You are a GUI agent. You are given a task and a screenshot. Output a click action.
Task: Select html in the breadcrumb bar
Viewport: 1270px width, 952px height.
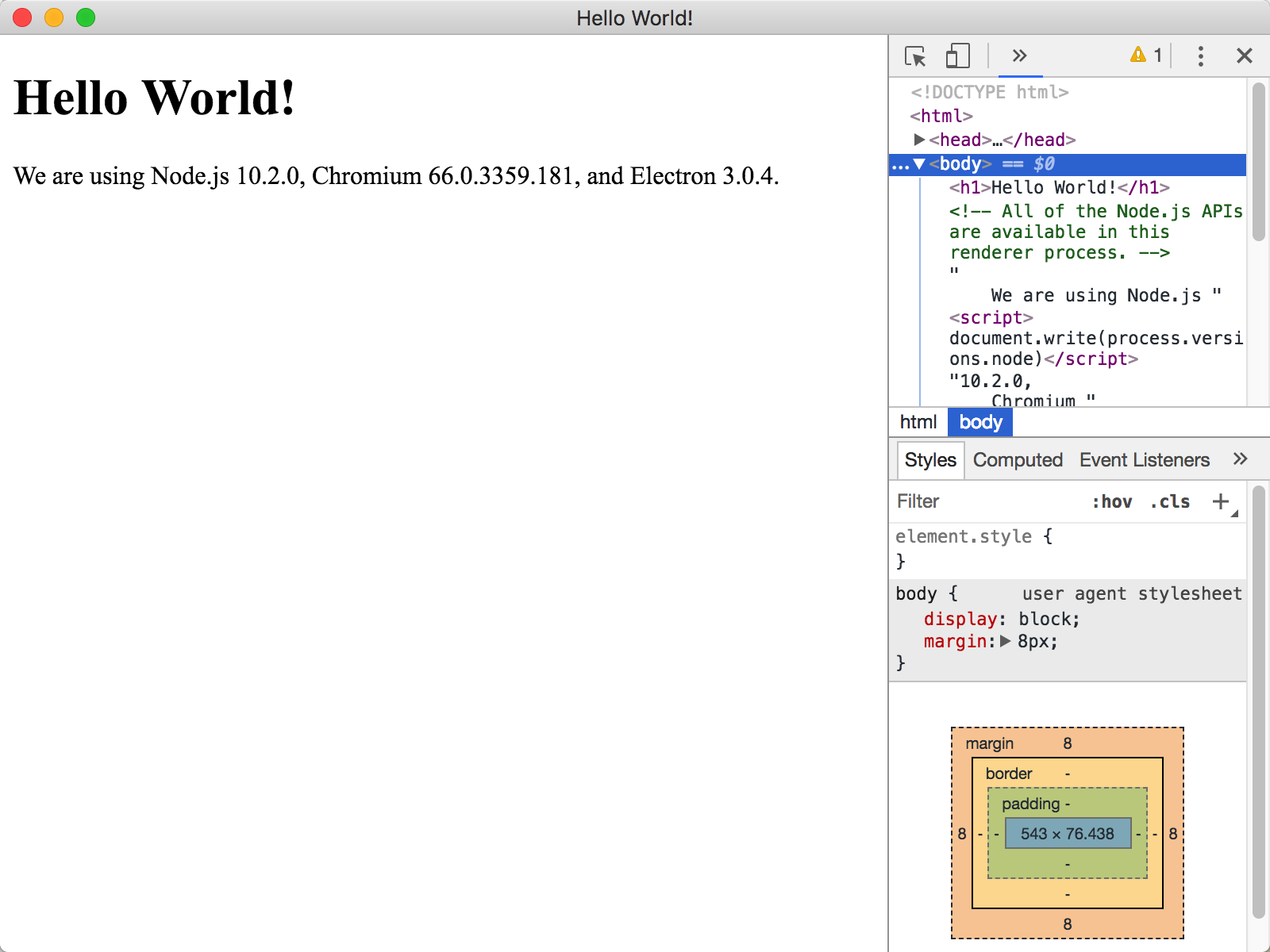click(918, 422)
